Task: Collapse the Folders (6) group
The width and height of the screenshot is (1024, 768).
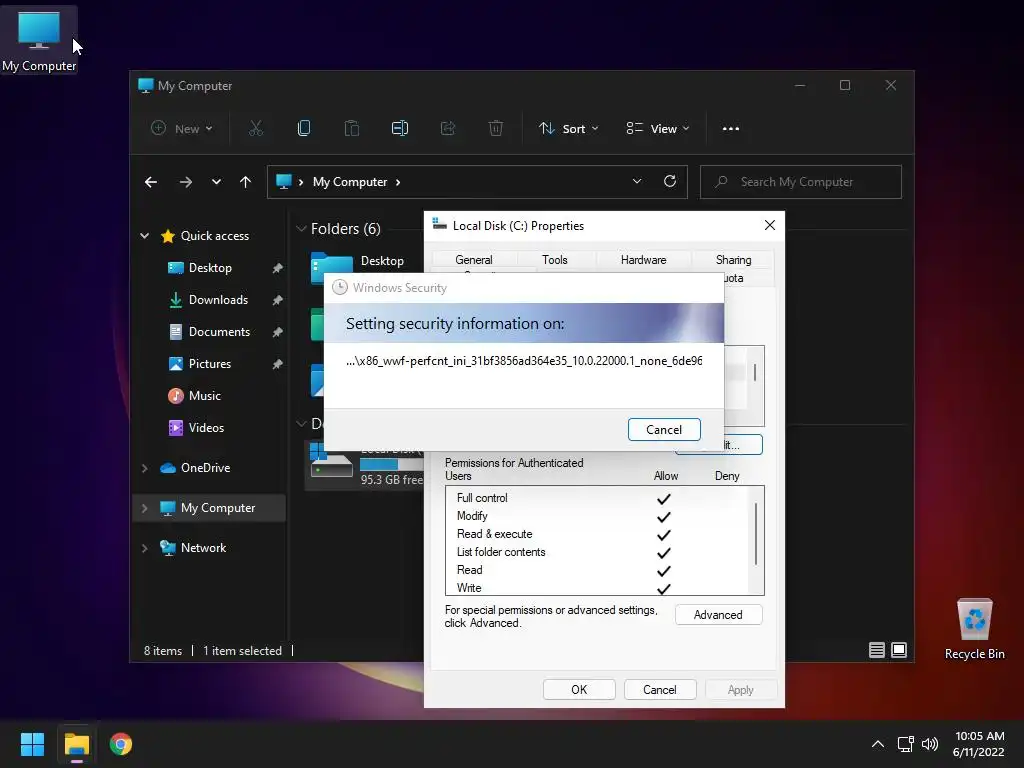Action: pos(301,229)
